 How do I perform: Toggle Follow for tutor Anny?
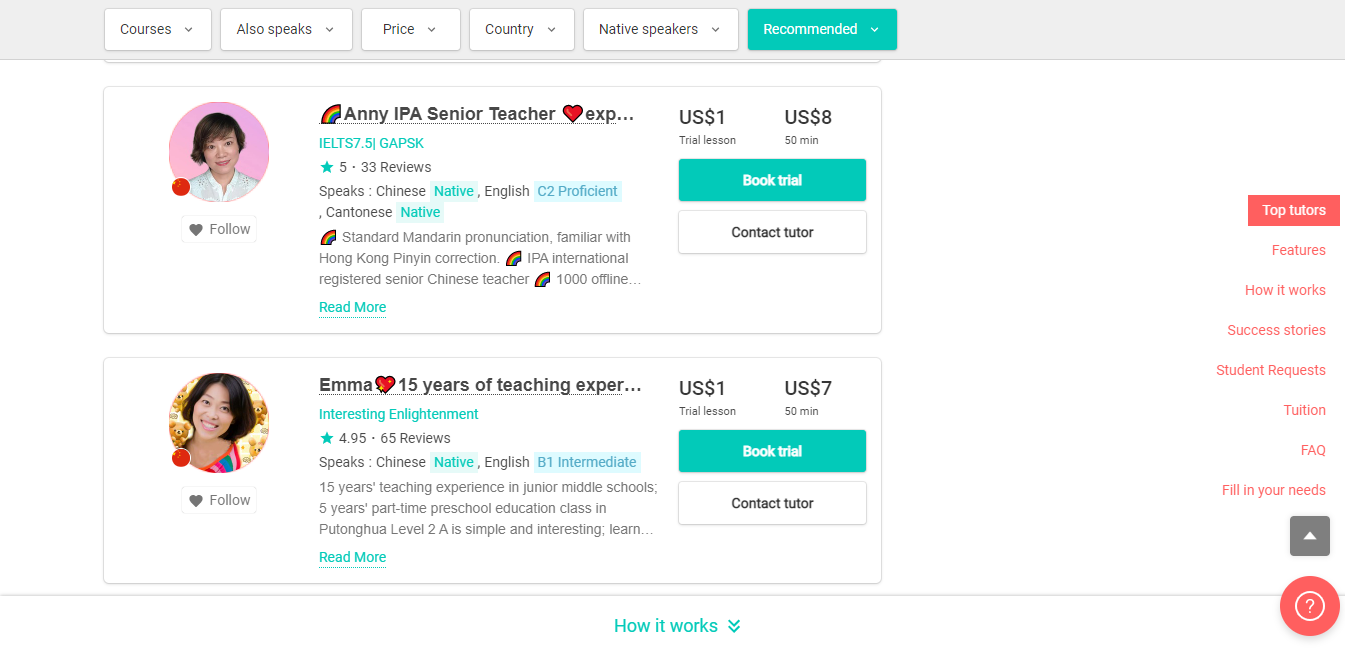tap(219, 229)
